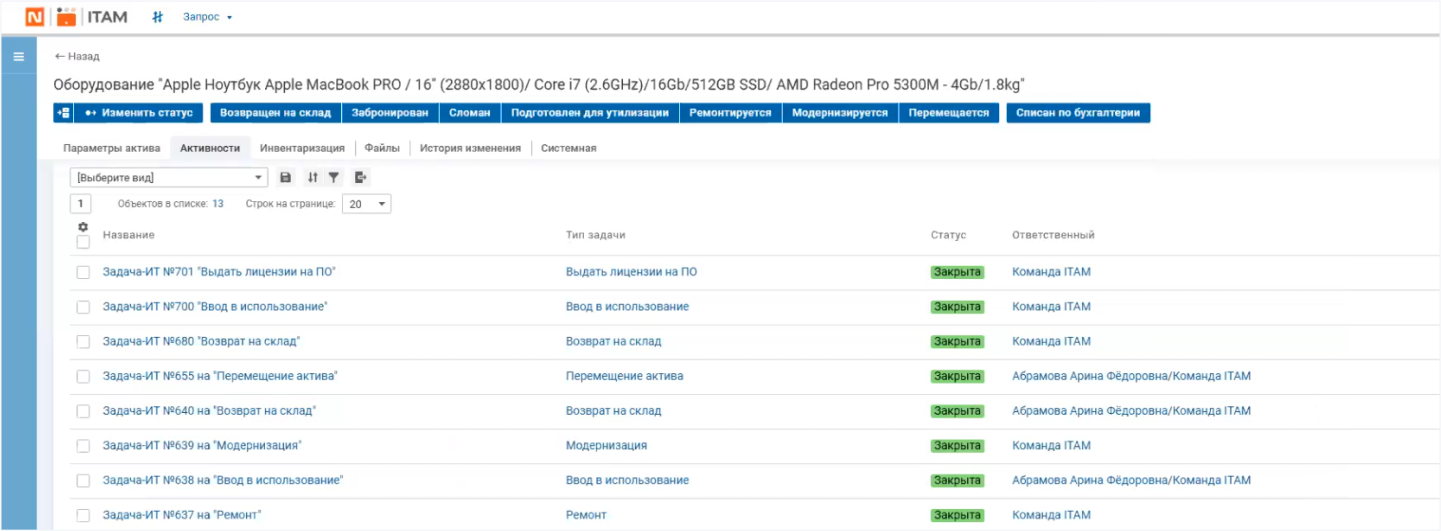Open the list filter funnel icon
The width and height of the screenshot is (1441, 531).
click(334, 177)
